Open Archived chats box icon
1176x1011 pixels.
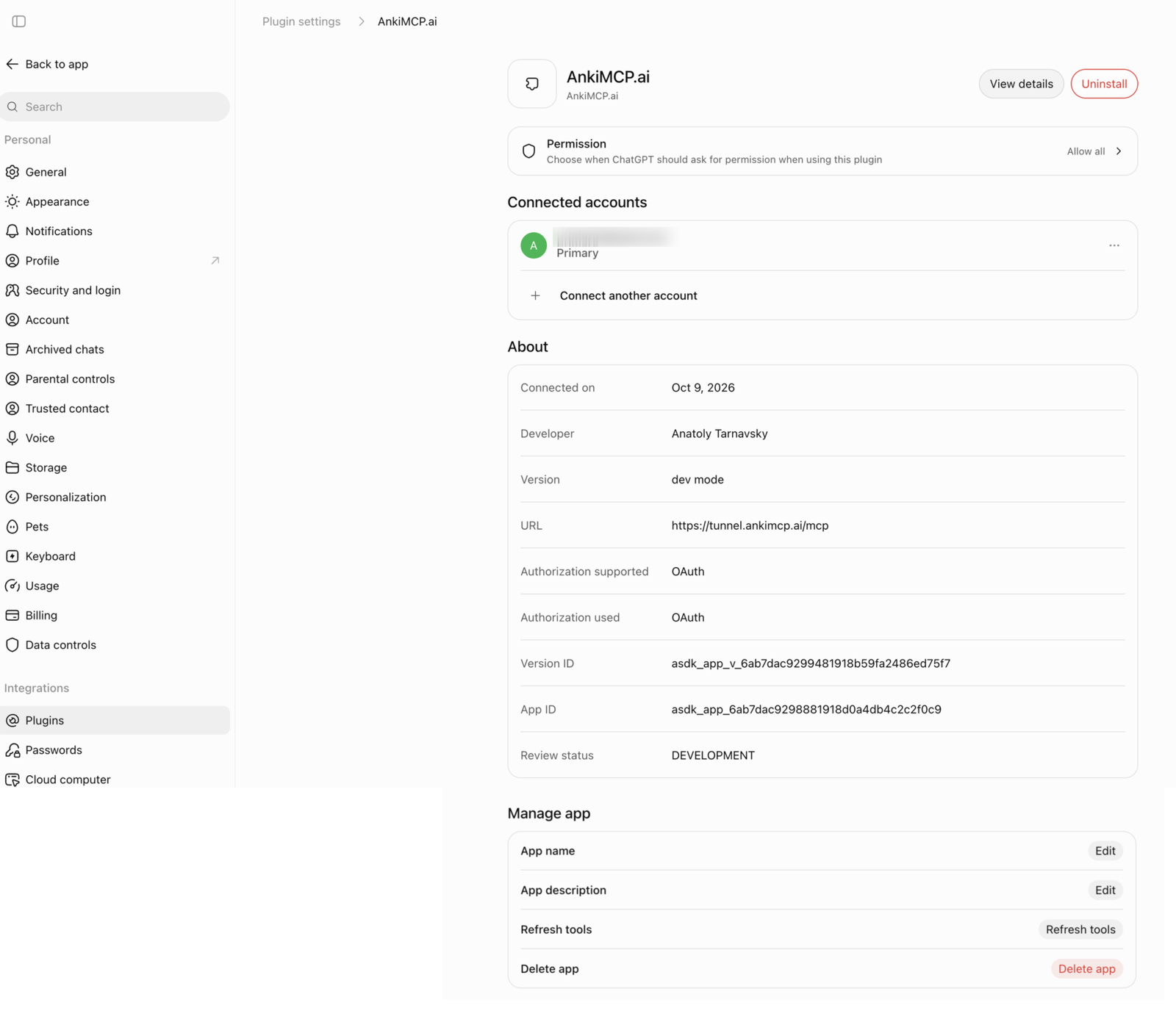pos(12,349)
